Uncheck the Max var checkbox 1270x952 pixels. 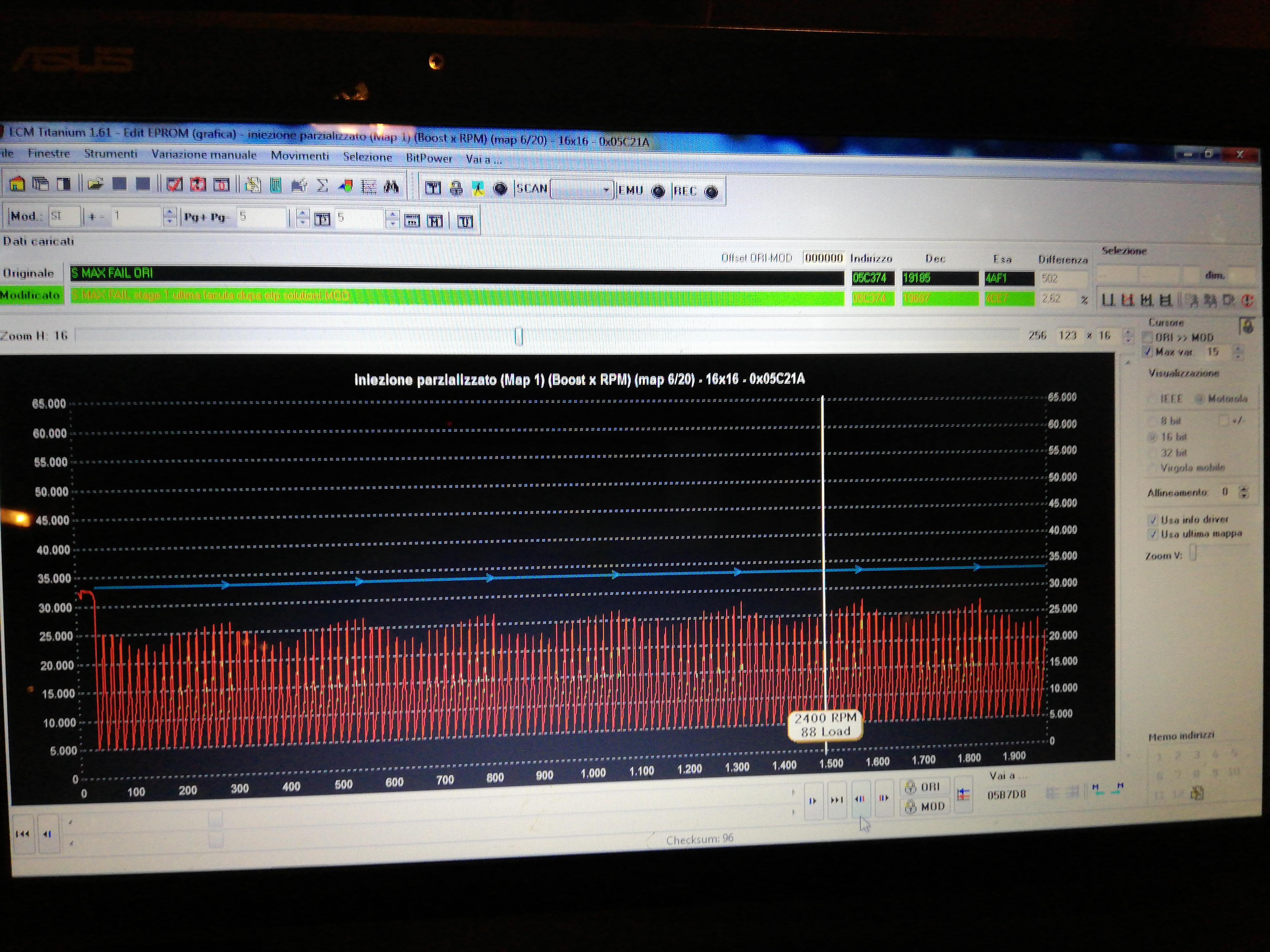pyautogui.click(x=1148, y=351)
